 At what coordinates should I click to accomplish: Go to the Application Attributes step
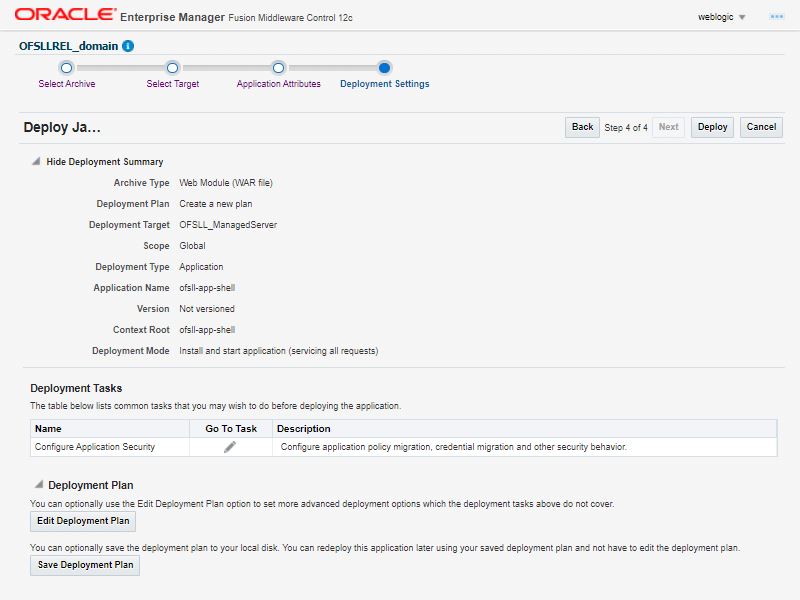pos(279,84)
